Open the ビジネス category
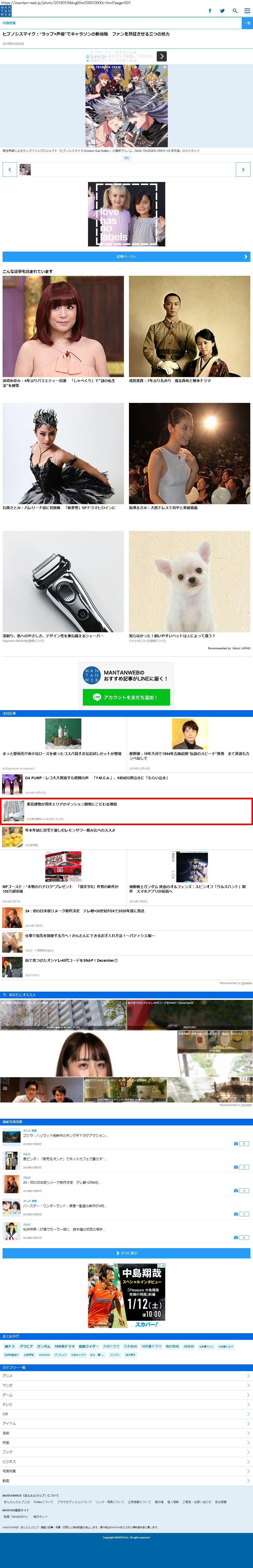This screenshot has width=253, height=1568. pyautogui.click(x=127, y=1462)
